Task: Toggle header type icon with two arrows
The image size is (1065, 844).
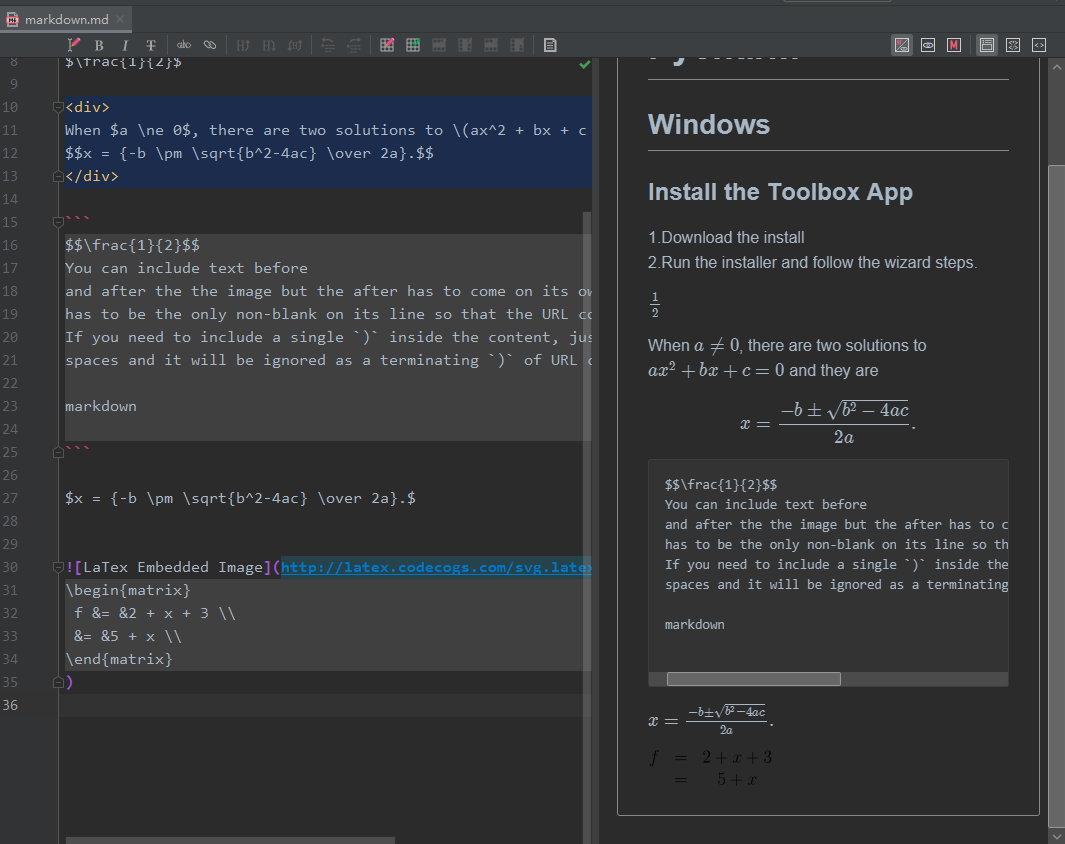Action: tap(295, 45)
